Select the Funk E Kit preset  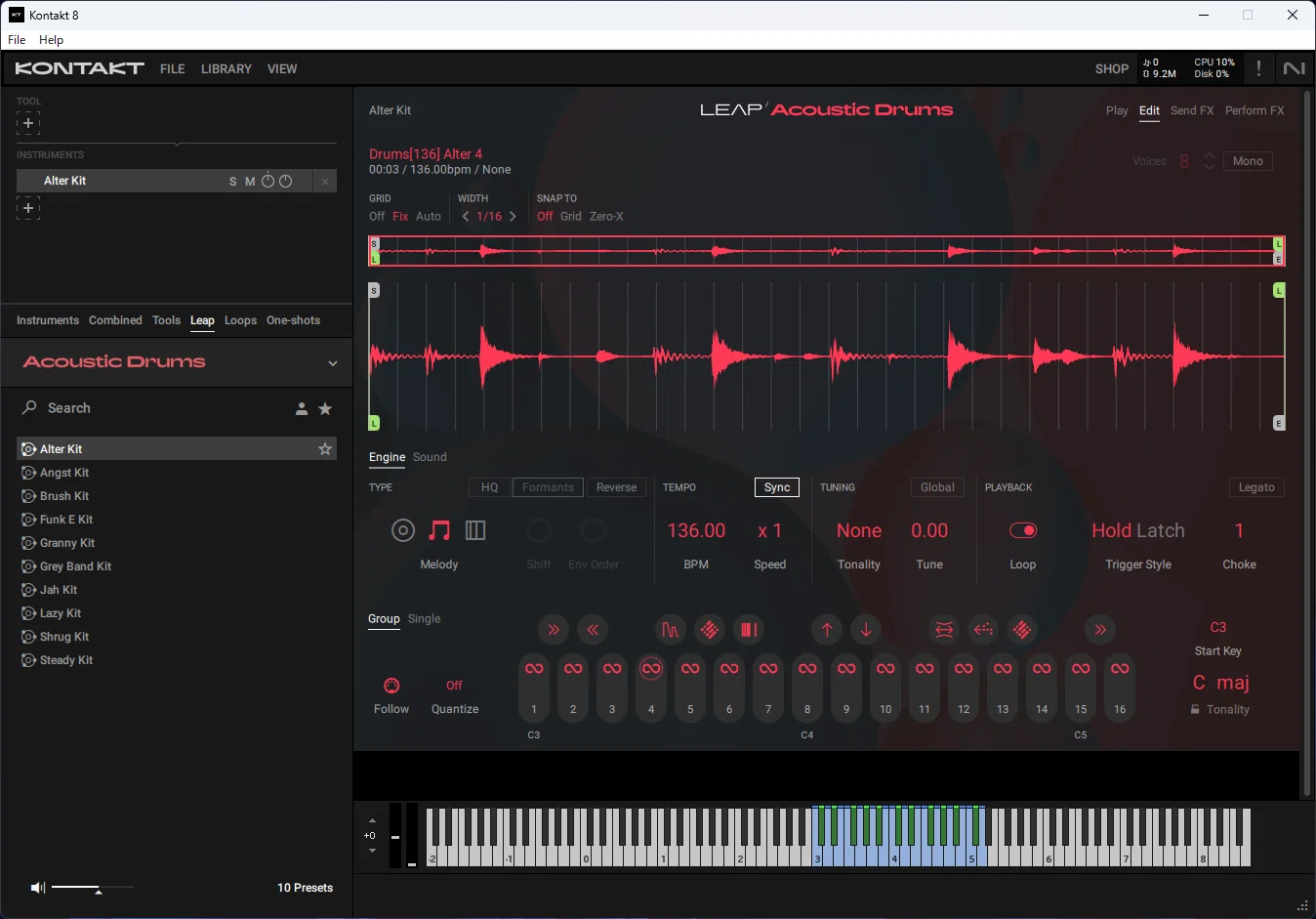177,520
